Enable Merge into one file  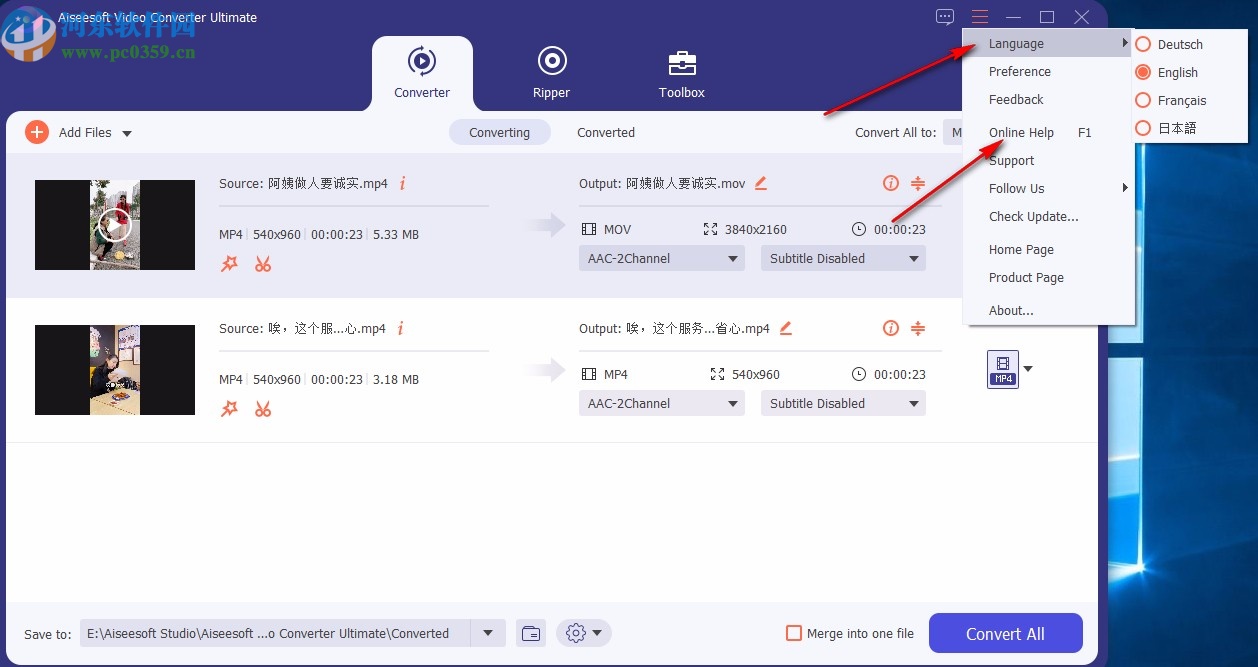click(794, 632)
